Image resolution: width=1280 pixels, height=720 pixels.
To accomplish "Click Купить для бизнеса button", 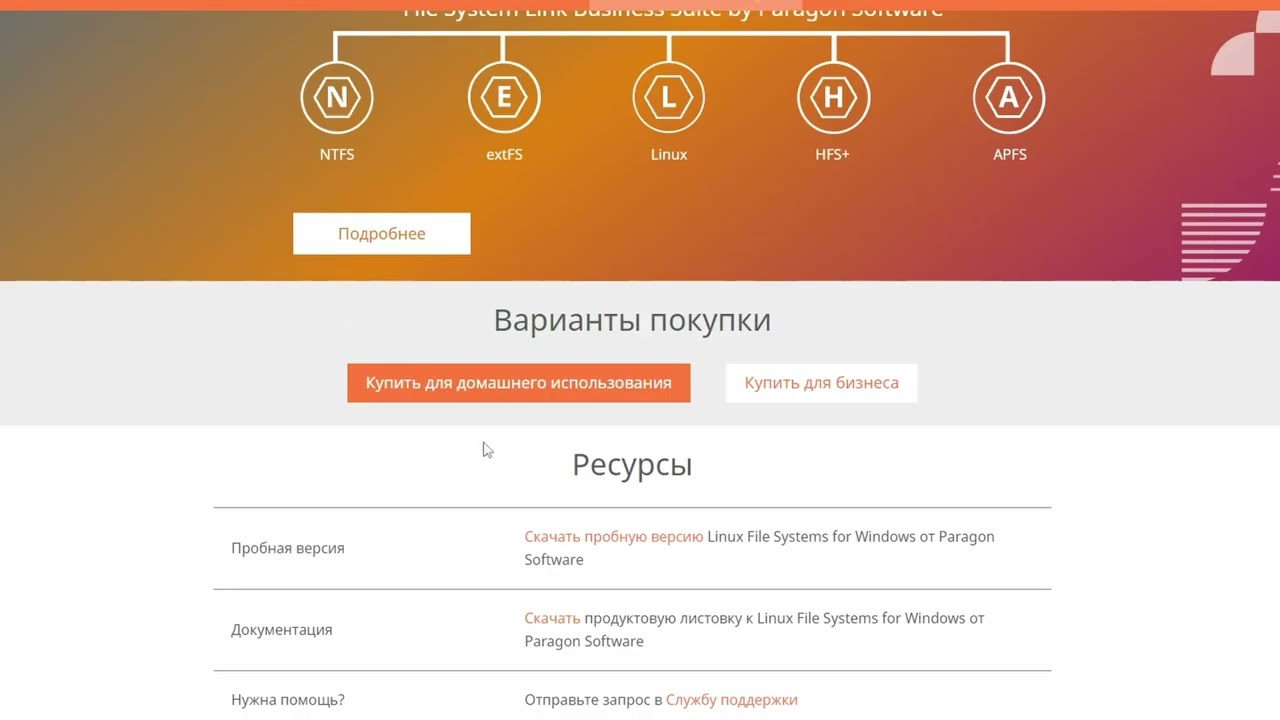I will click(821, 383).
